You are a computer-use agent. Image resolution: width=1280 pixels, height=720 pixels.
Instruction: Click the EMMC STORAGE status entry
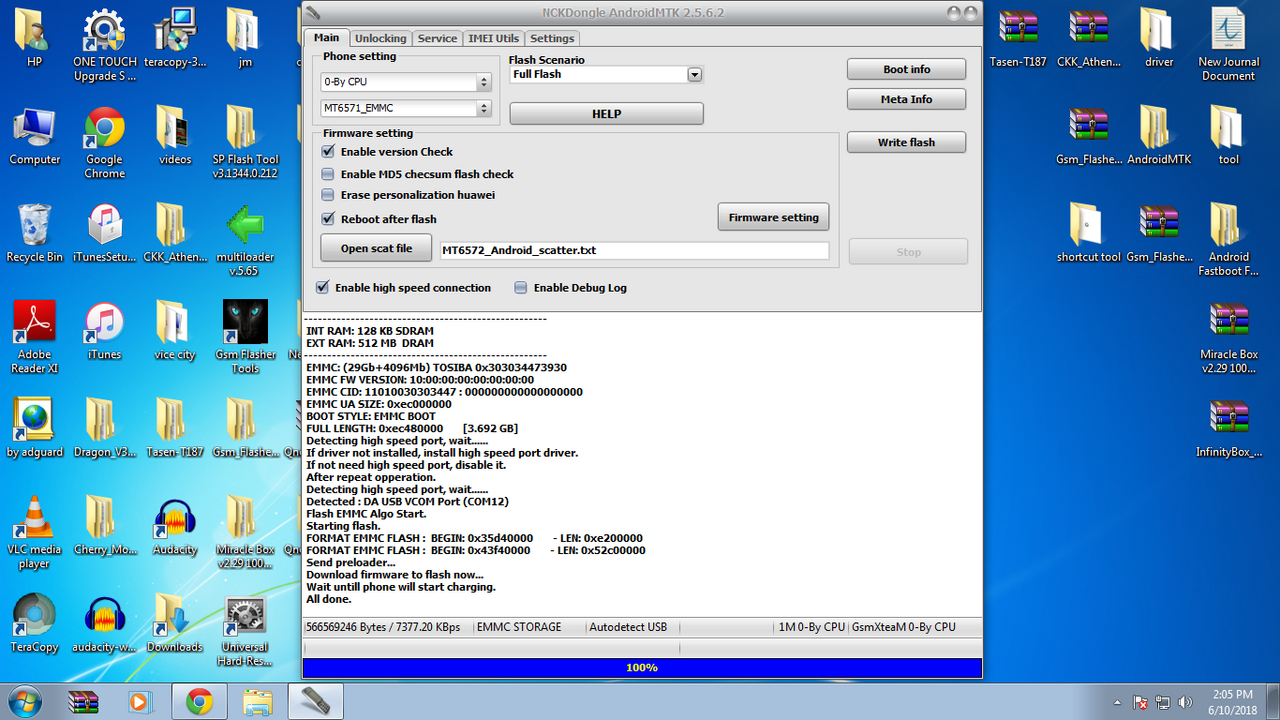519,628
